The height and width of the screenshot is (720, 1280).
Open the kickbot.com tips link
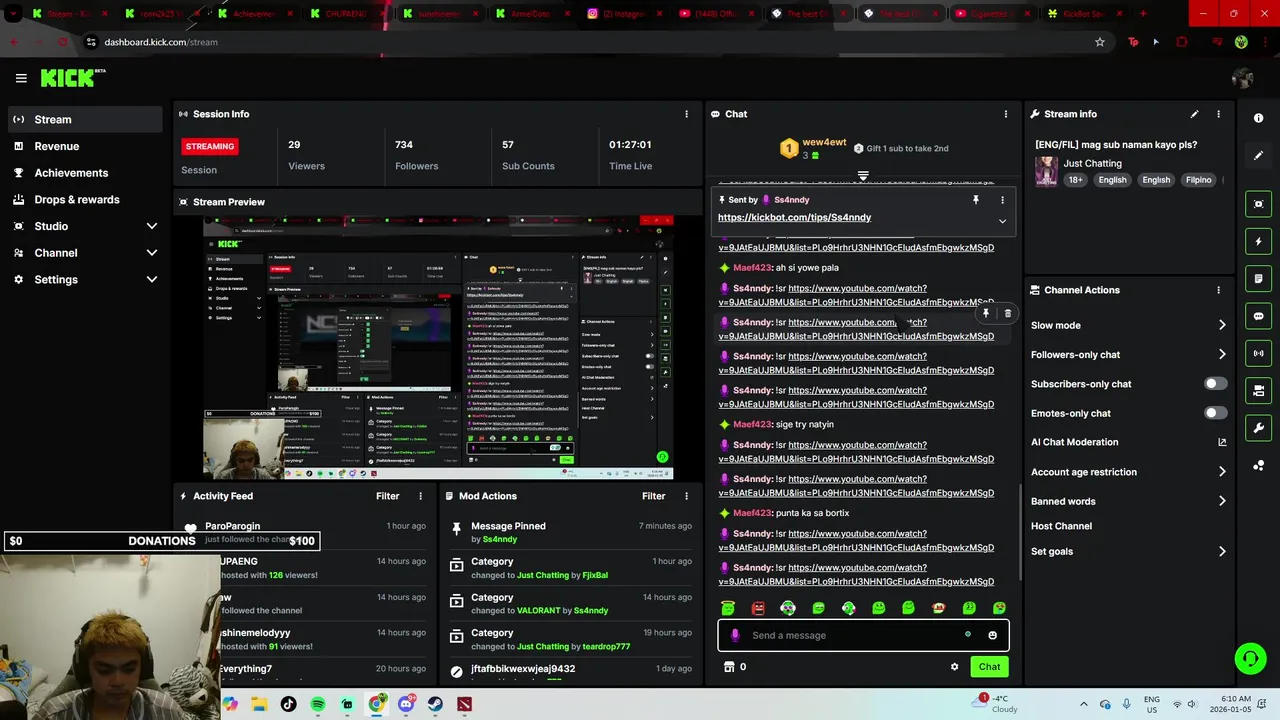pos(794,217)
